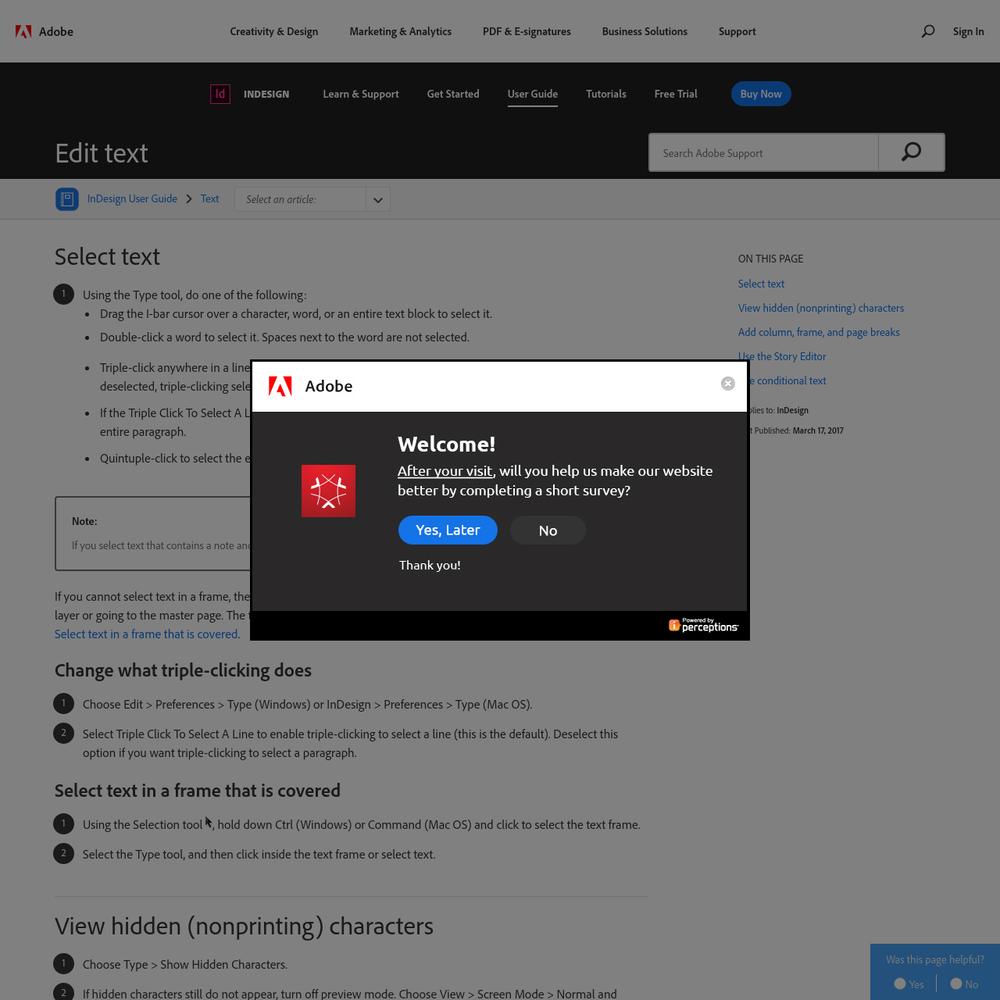This screenshot has width=1000, height=1000.
Task: Decline survey with No button
Action: pos(547,530)
